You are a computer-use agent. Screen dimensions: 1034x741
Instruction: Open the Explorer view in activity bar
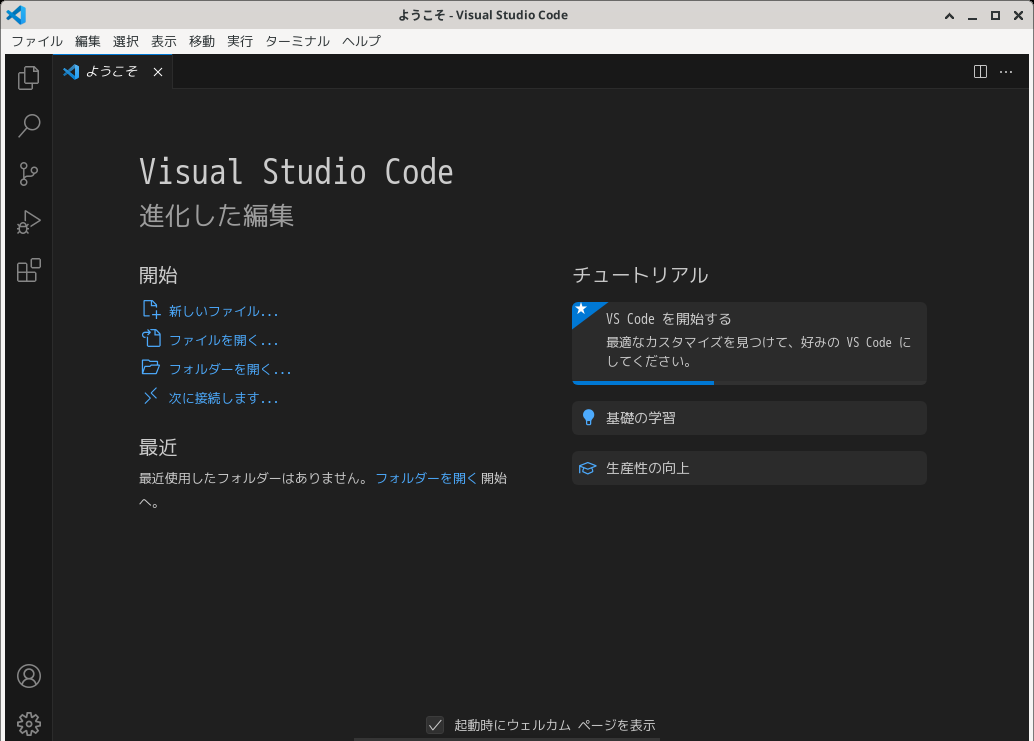tap(28, 78)
